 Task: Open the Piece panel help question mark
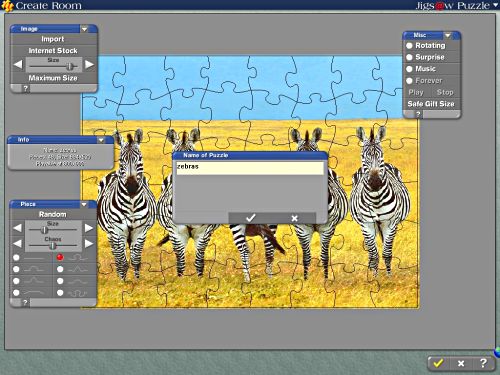(25, 303)
